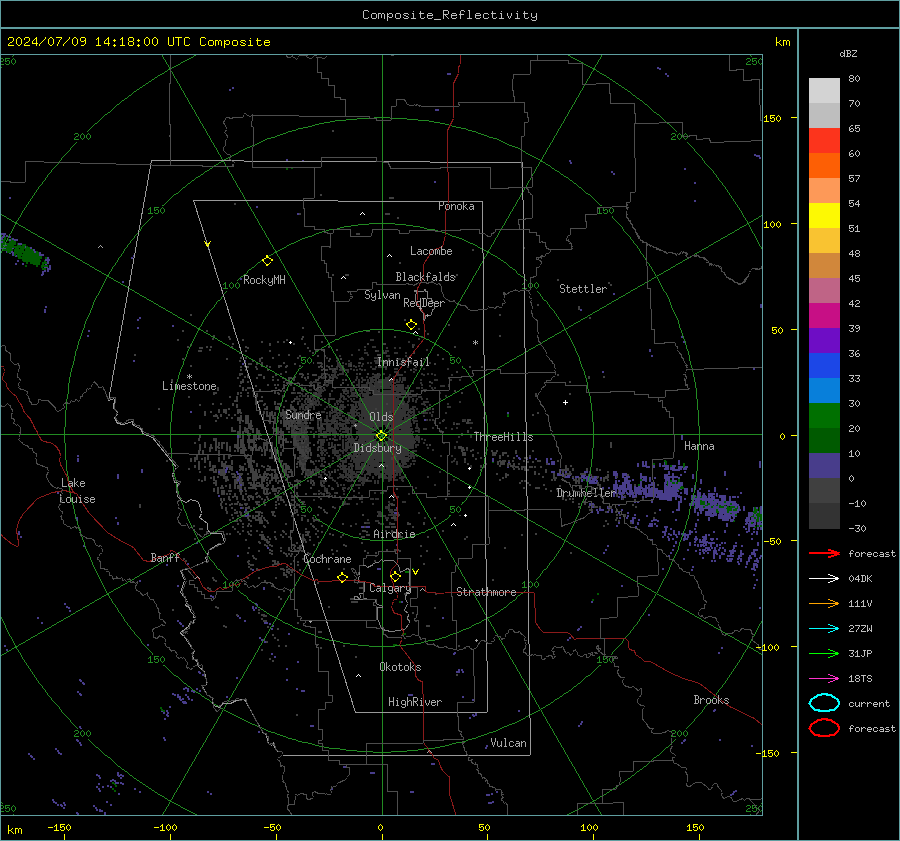Select the light blue swatch above 30 dBZ
Viewport: 900px width, 841px height.
coord(824,390)
